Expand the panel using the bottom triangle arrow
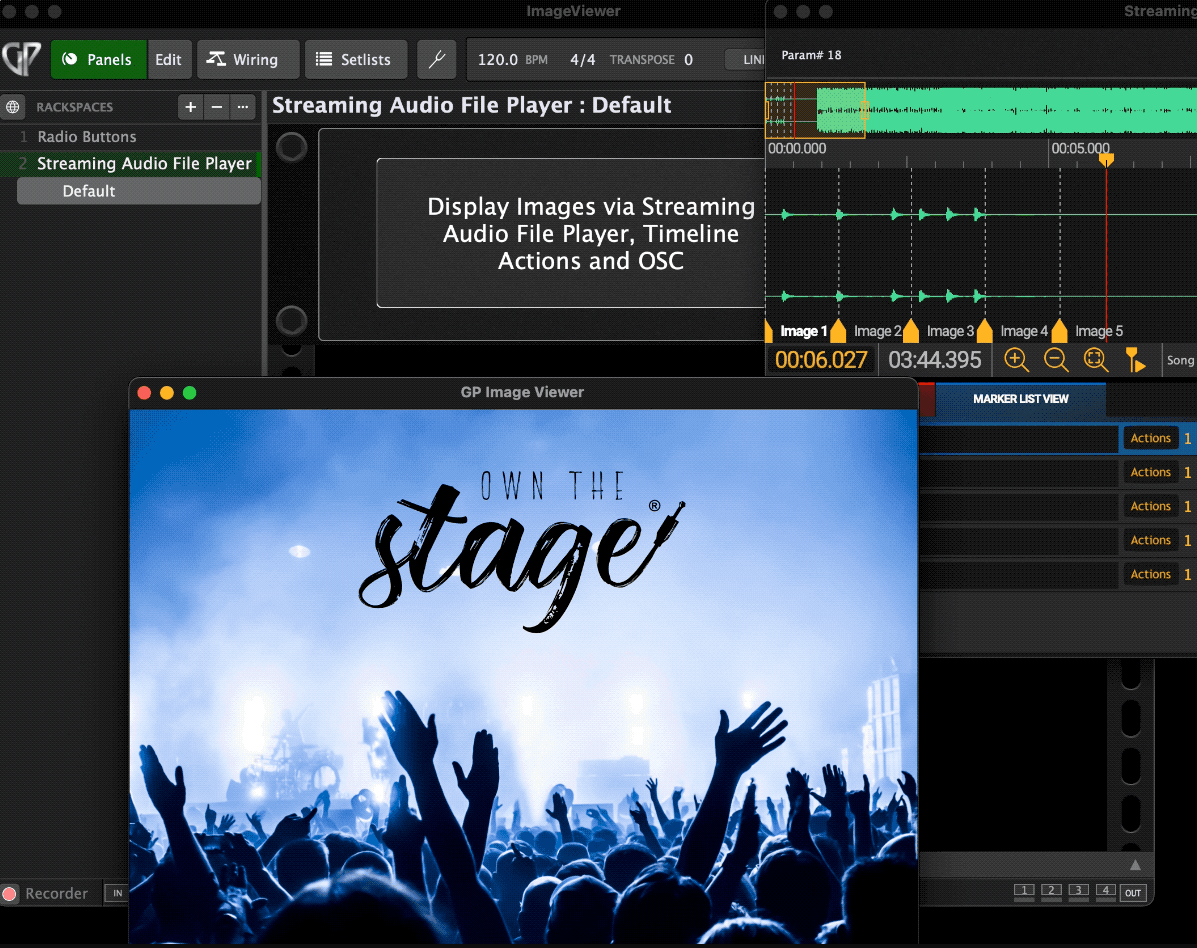This screenshot has height=948, width=1197. (x=1135, y=865)
